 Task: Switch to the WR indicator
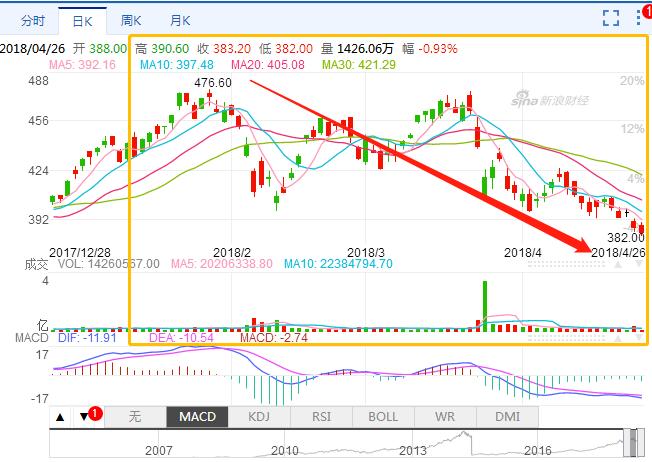pyautogui.click(x=445, y=417)
